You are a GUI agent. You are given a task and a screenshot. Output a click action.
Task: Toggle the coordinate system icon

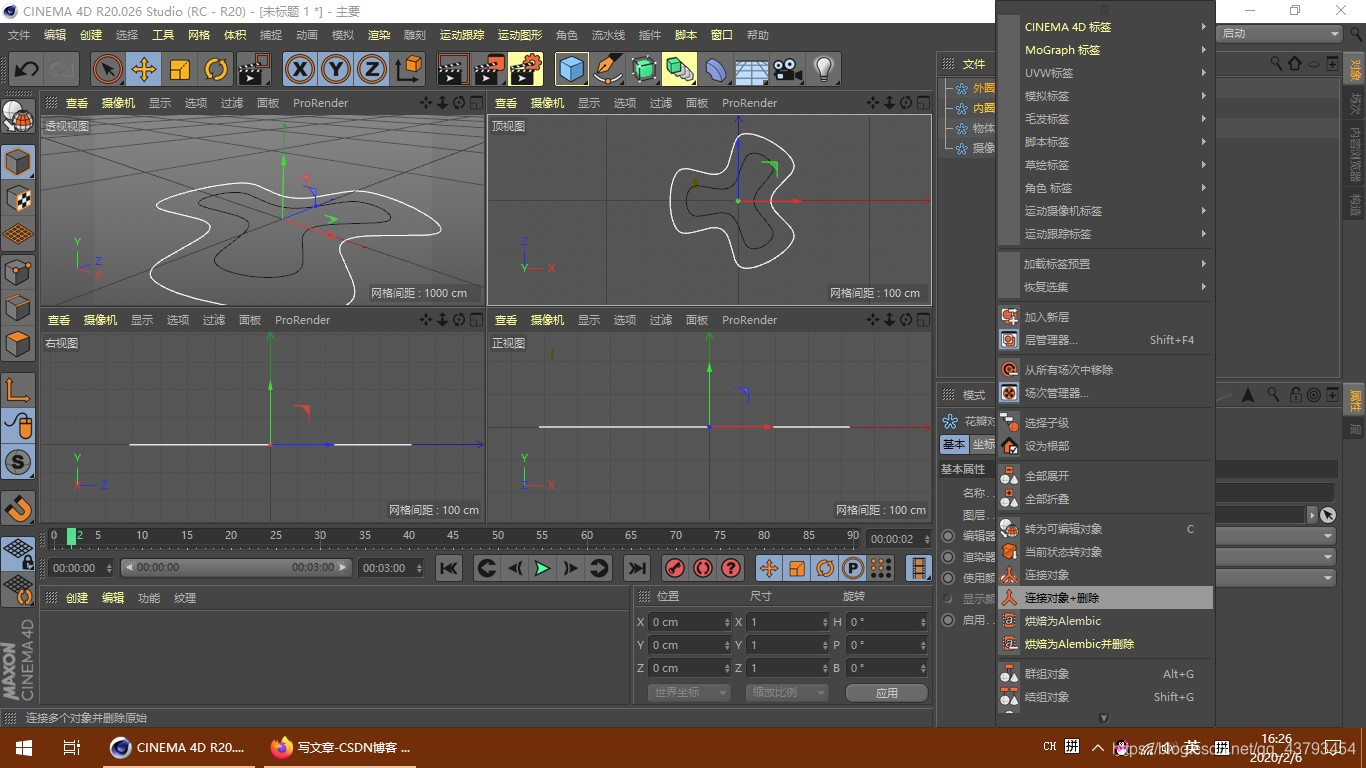[408, 69]
